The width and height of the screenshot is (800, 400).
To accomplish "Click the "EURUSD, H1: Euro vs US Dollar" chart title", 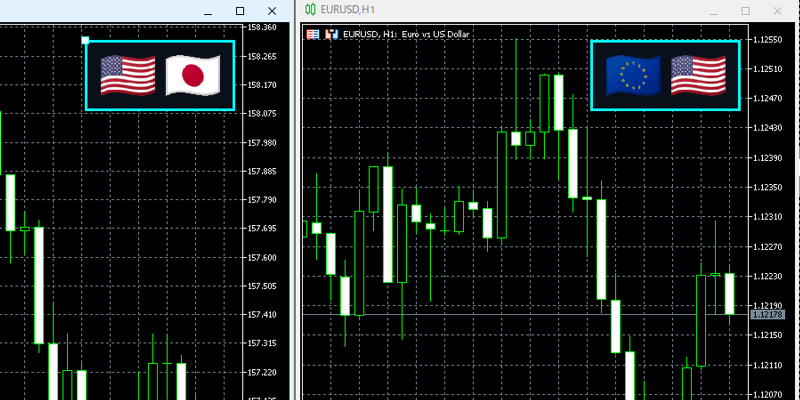I will point(406,34).
